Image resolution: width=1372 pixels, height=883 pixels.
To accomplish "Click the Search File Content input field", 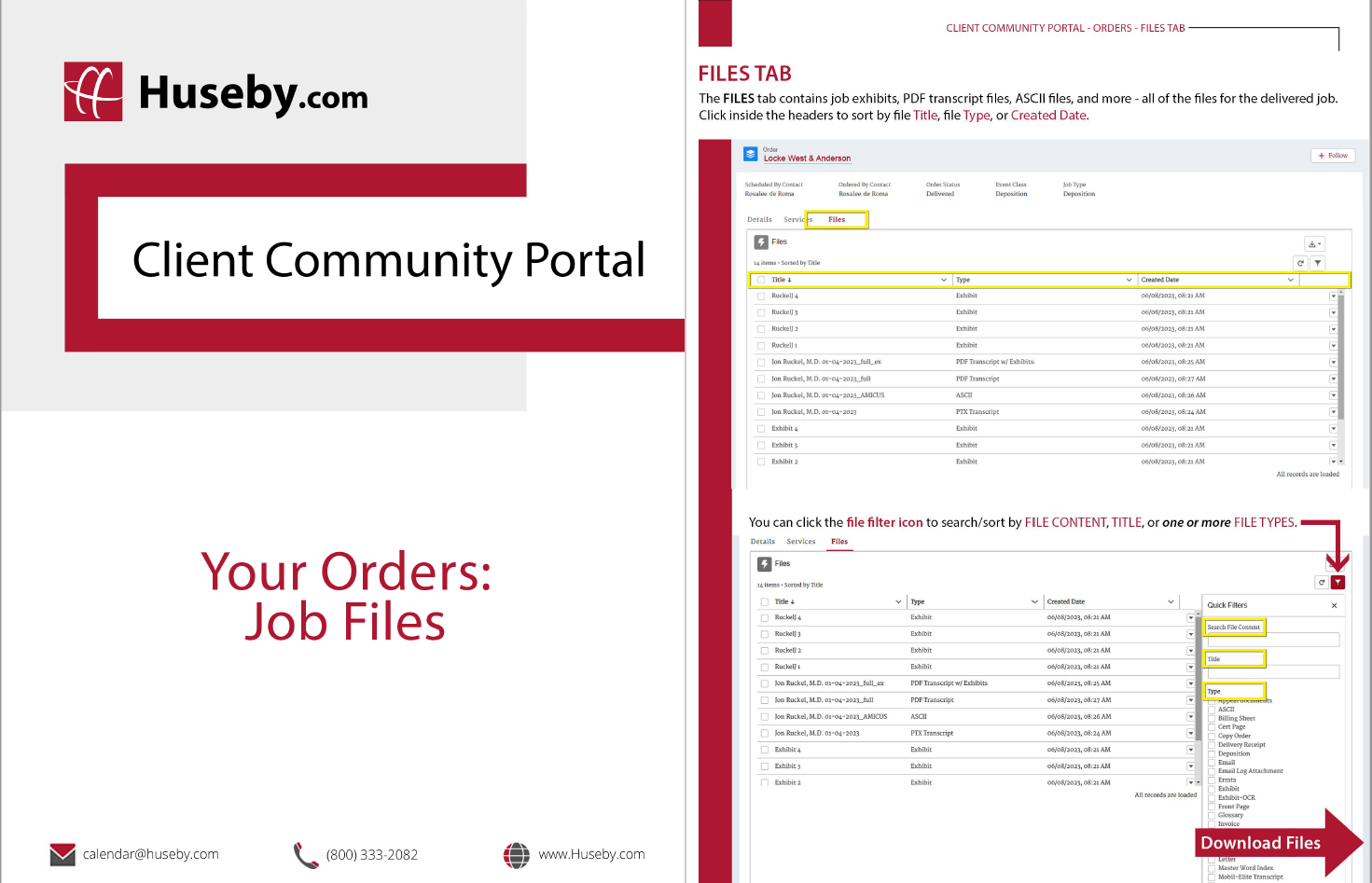I will [1273, 641].
